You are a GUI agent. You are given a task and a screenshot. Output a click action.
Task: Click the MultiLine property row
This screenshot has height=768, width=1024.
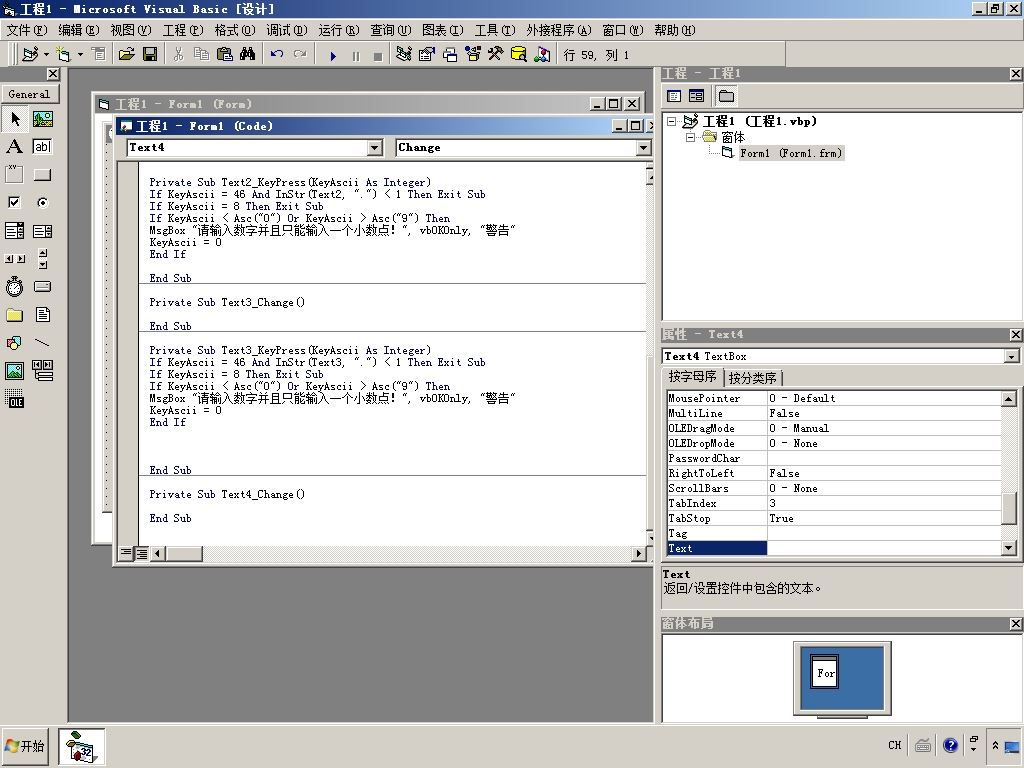coord(833,413)
